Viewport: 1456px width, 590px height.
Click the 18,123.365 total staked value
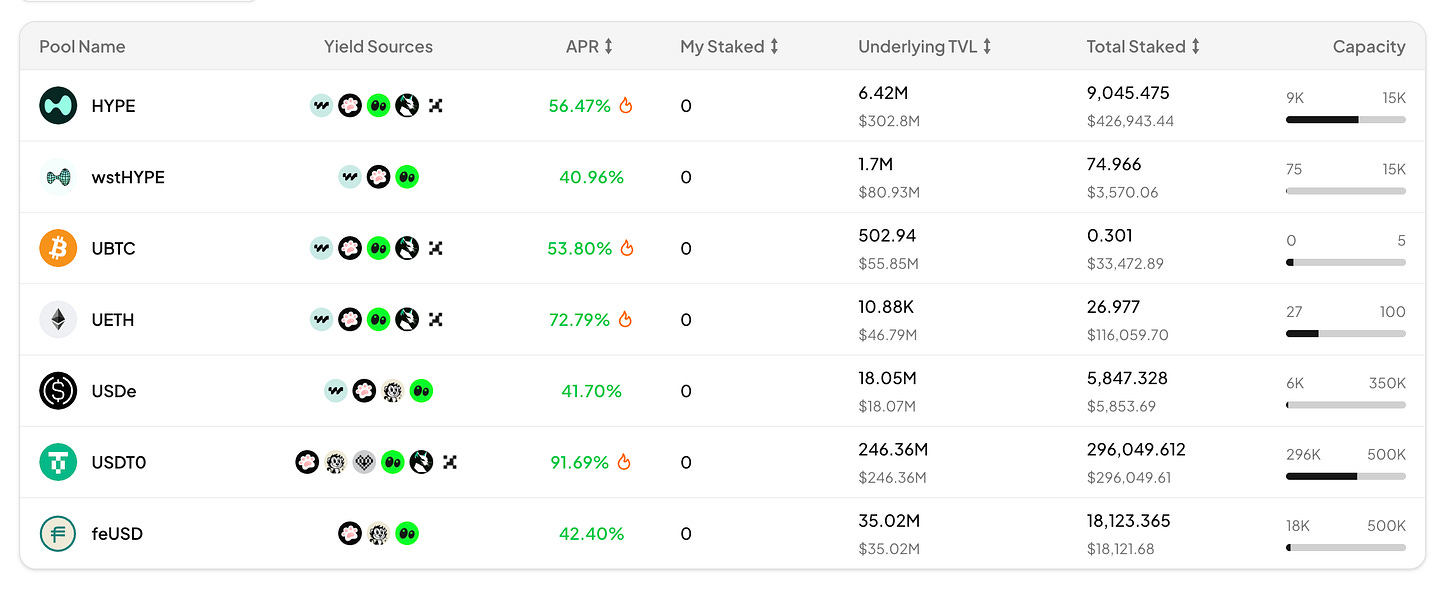tap(1128, 521)
